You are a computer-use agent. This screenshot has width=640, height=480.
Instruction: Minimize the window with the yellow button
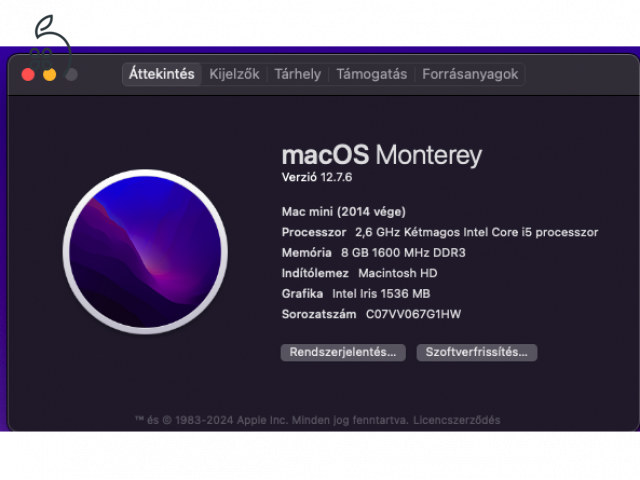pyautogui.click(x=50, y=75)
